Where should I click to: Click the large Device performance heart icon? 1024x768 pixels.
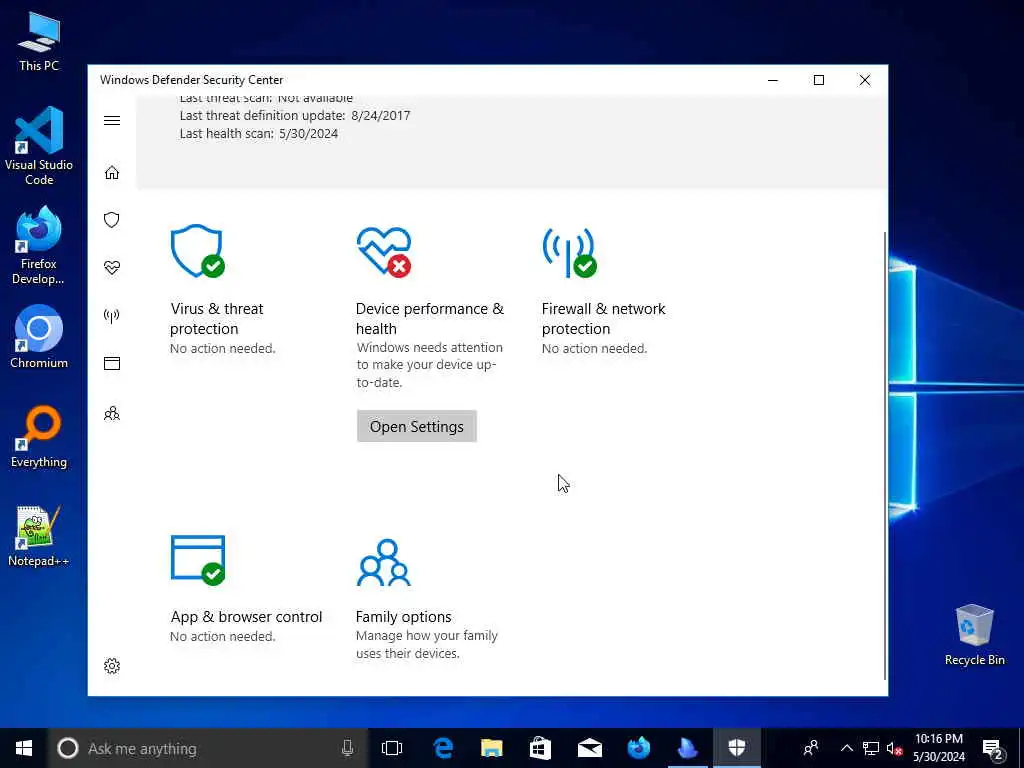[x=384, y=252]
